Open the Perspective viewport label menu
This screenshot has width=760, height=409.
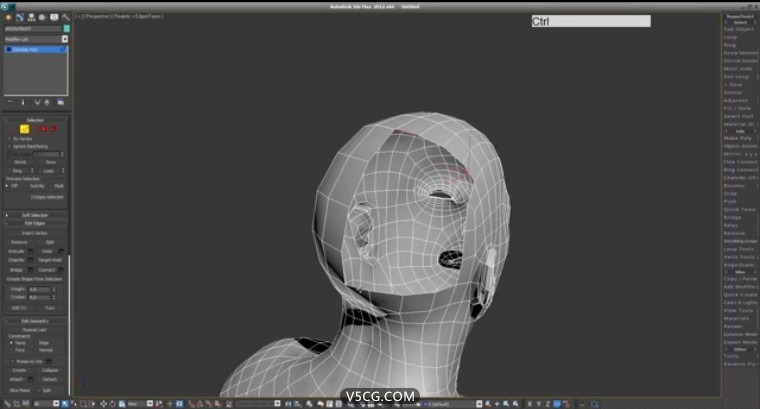point(97,17)
